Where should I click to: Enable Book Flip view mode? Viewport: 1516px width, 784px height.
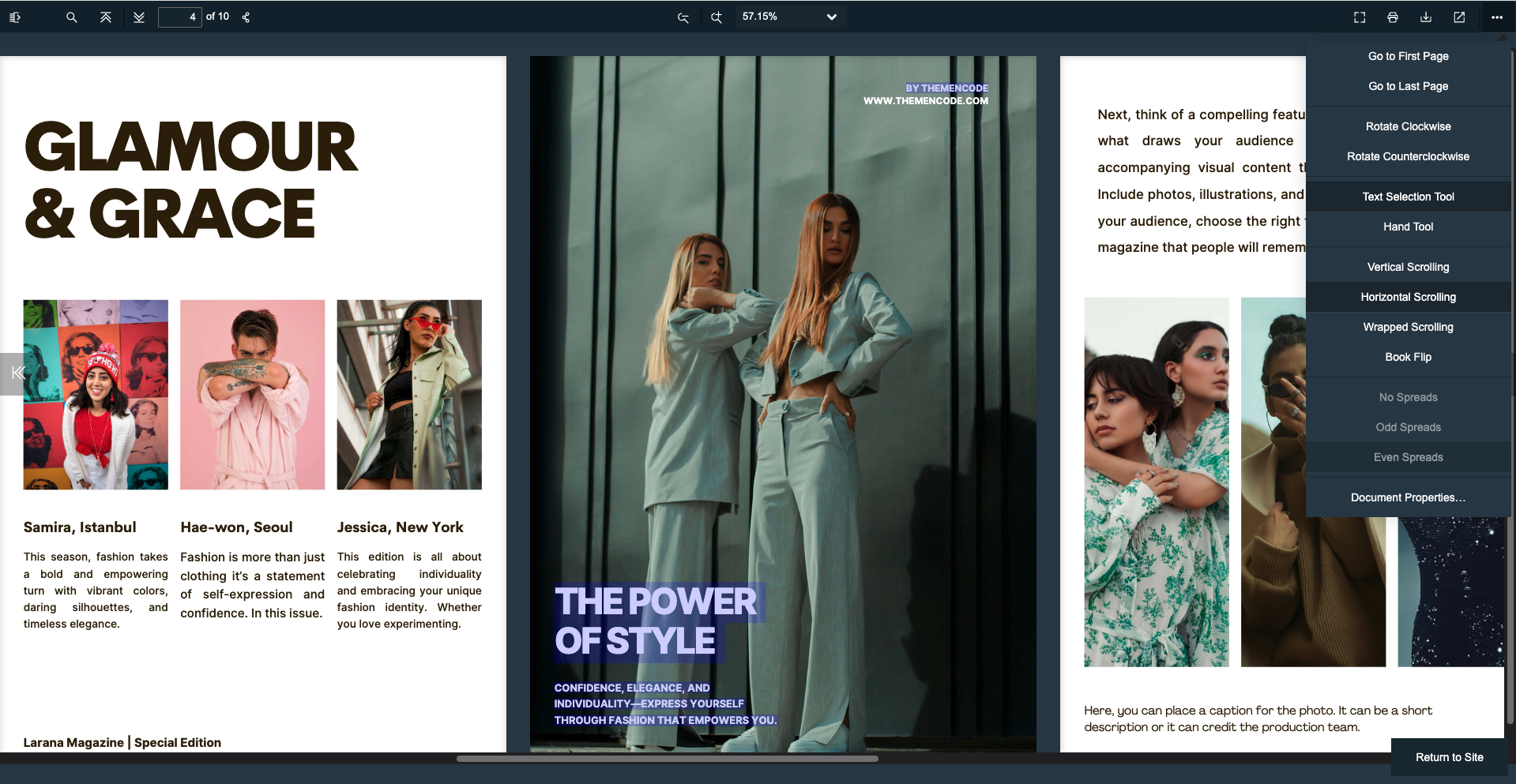pos(1408,357)
